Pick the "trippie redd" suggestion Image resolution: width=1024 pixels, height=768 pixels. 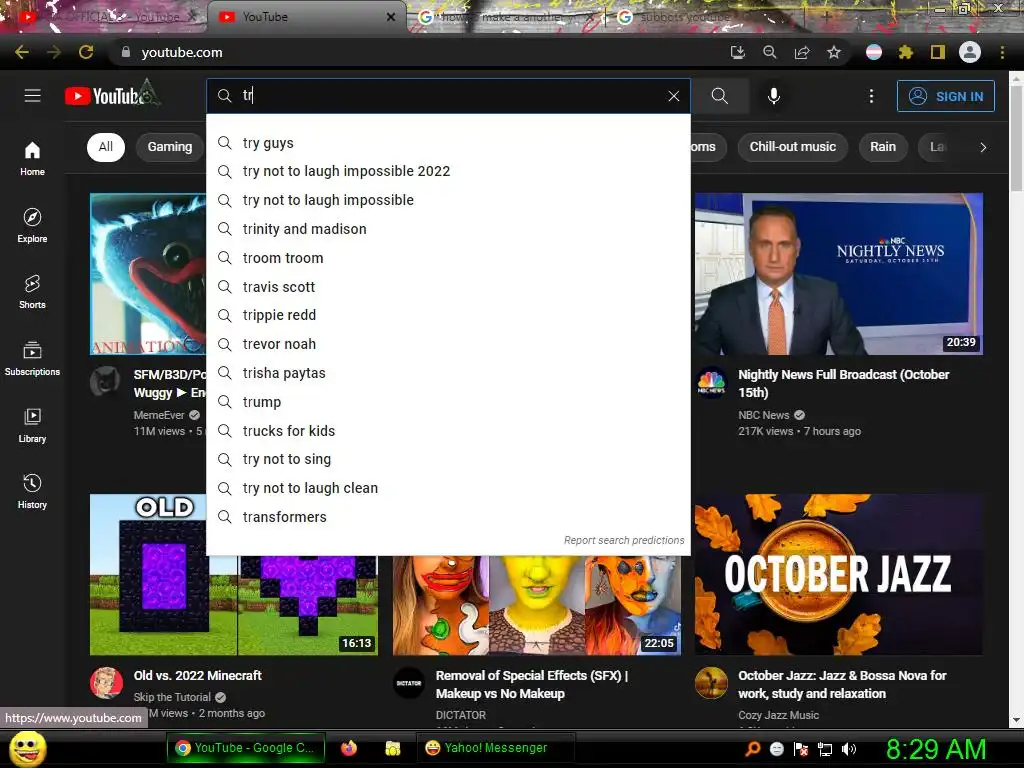pyautogui.click(x=448, y=315)
